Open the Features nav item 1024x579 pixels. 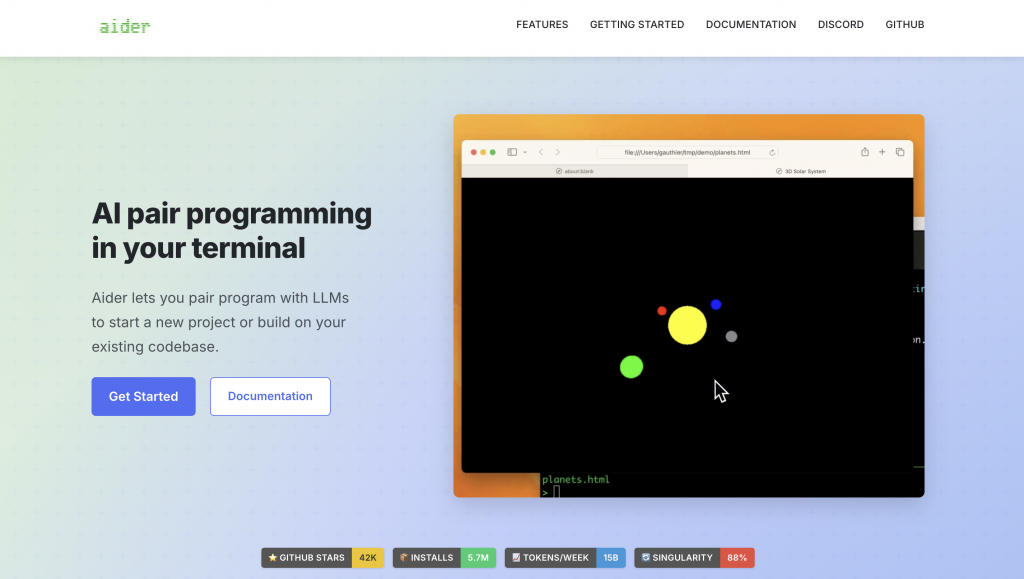tap(542, 25)
